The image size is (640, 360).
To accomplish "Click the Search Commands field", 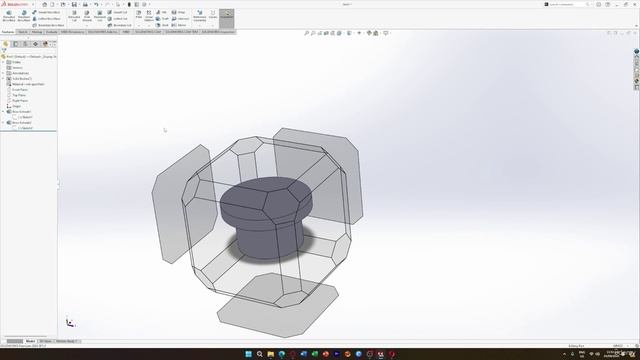I will click(x=567, y=4).
